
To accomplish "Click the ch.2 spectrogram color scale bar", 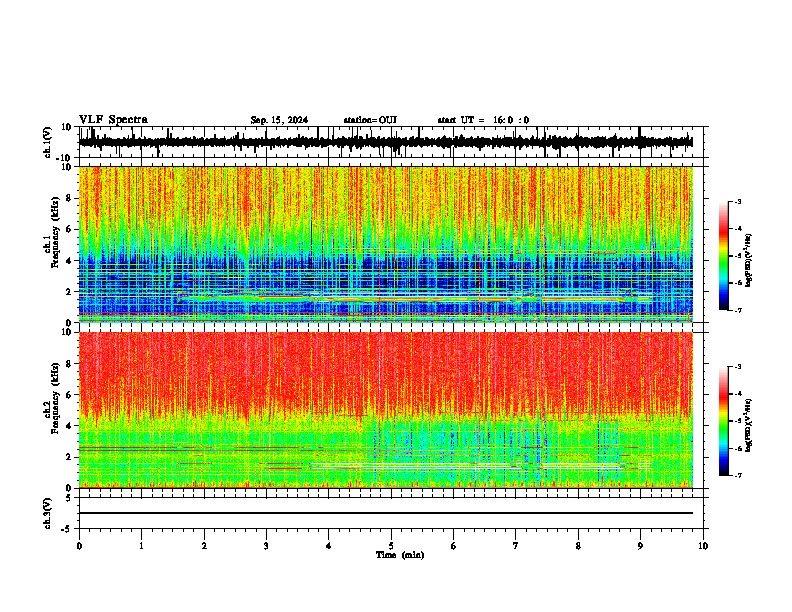I will point(723,421).
